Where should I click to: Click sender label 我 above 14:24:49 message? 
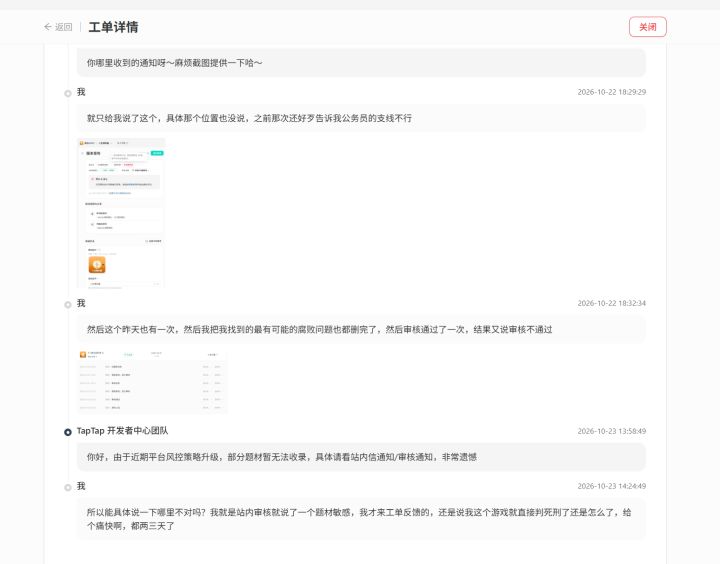click(x=81, y=486)
